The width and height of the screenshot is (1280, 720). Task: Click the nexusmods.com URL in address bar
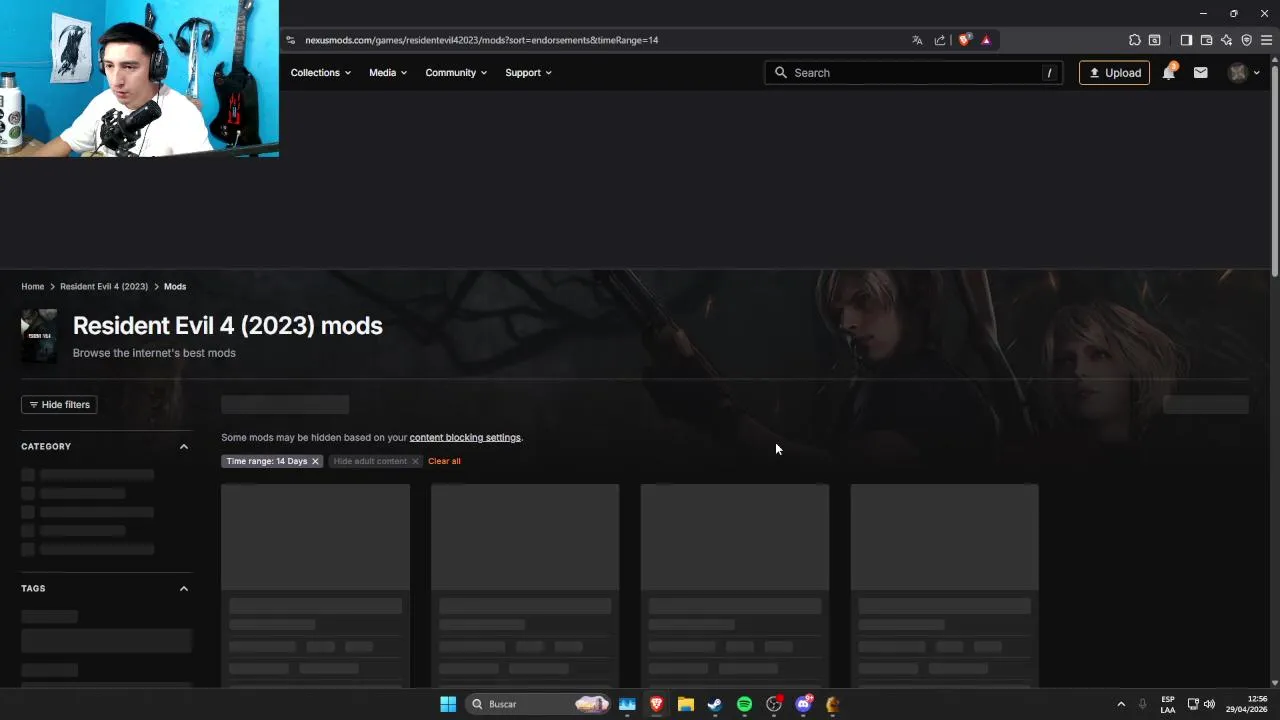pos(481,40)
